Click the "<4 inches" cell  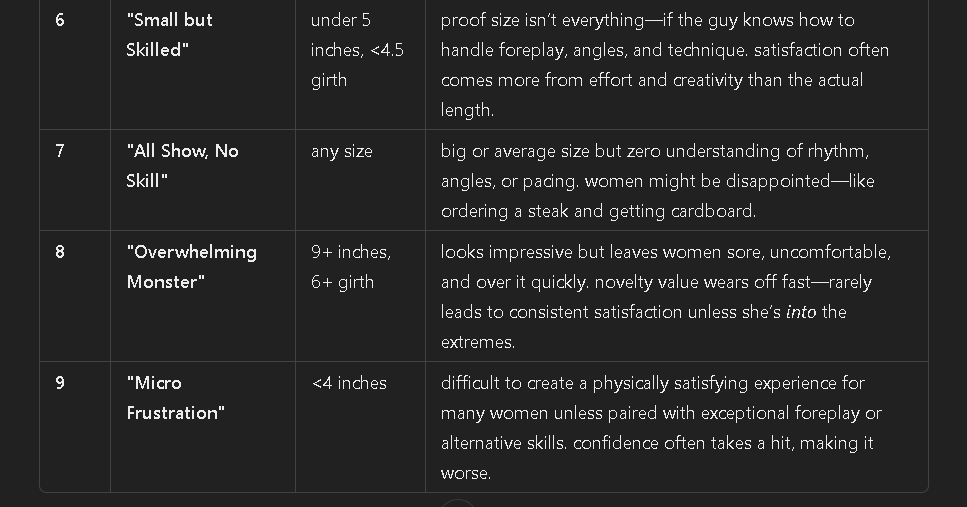click(349, 383)
